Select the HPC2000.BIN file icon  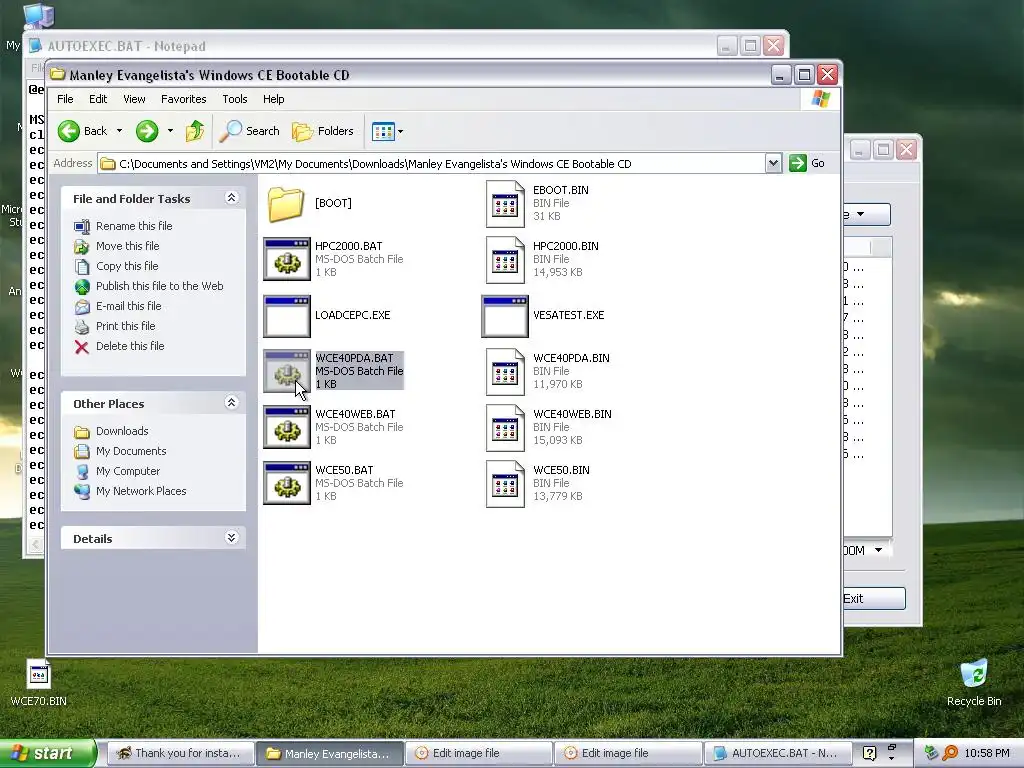[x=505, y=260]
